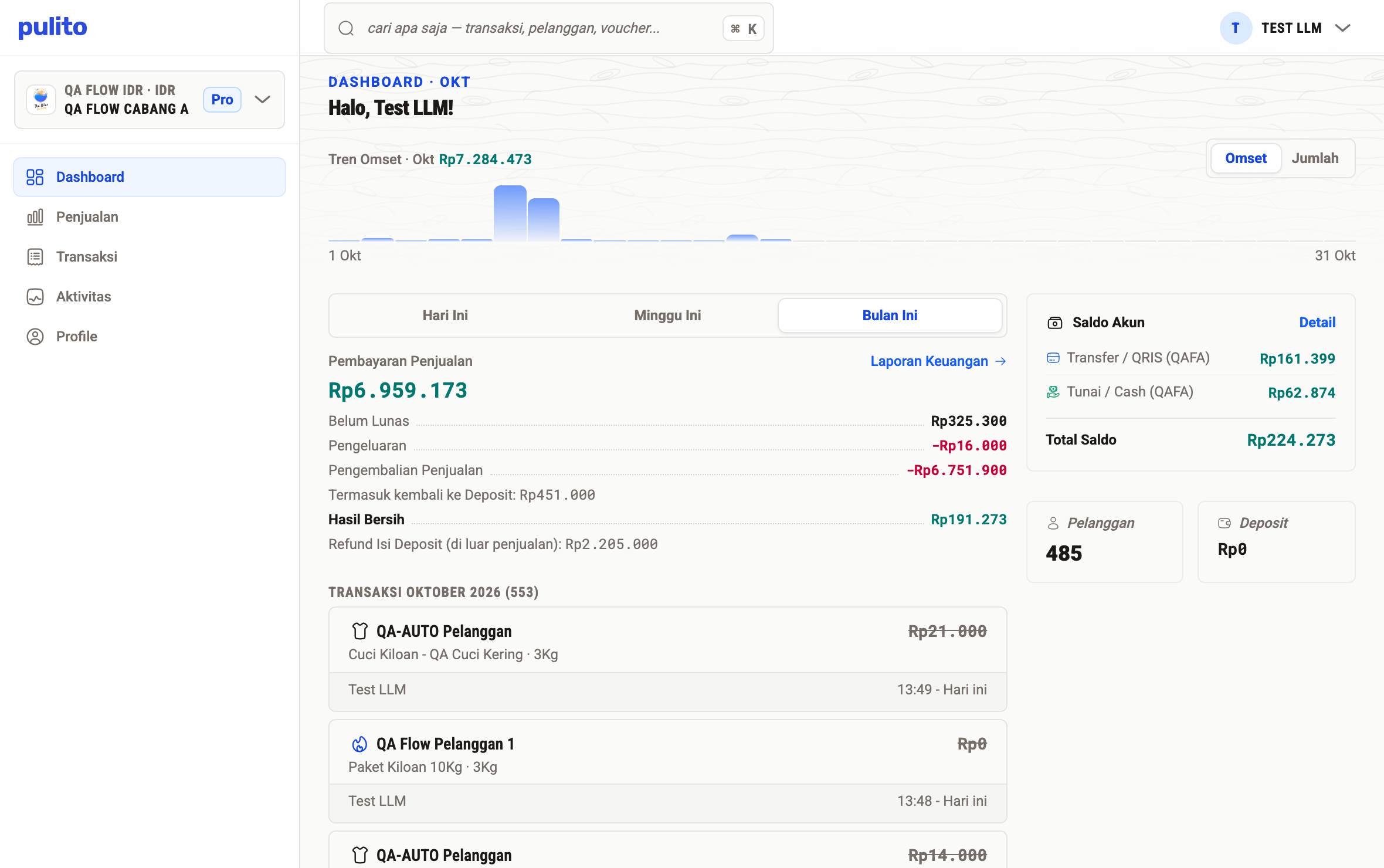Click the tallest bar in omset chart
1384x868 pixels.
tap(510, 213)
